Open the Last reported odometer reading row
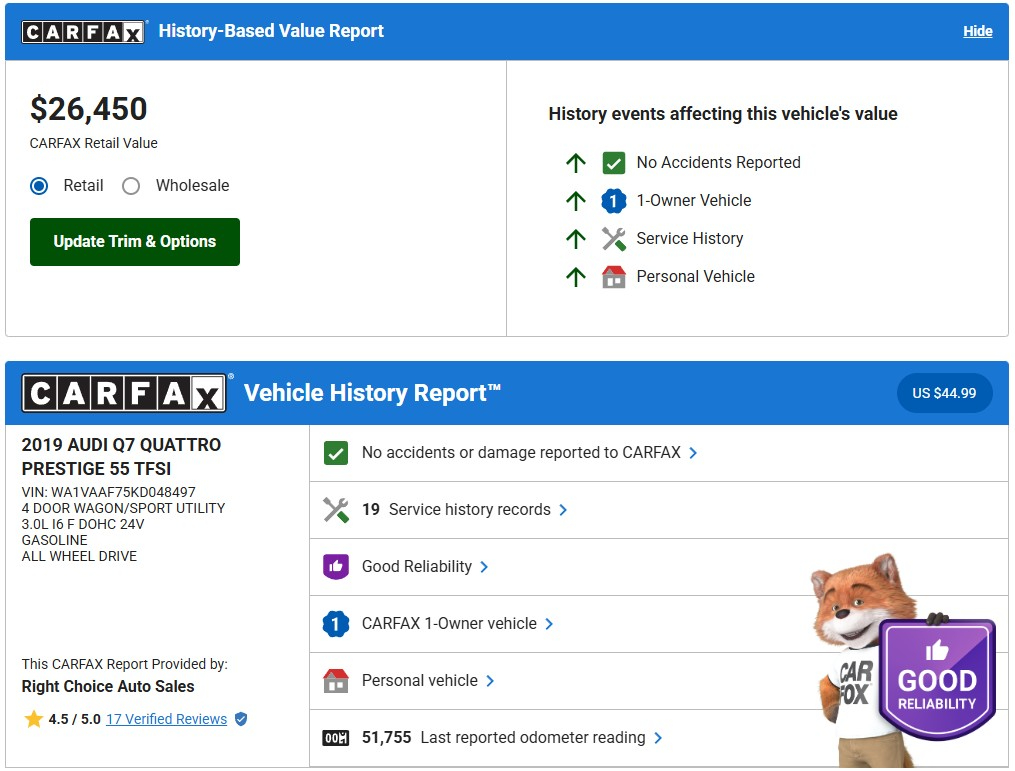This screenshot has height=771, width=1015. (x=532, y=738)
